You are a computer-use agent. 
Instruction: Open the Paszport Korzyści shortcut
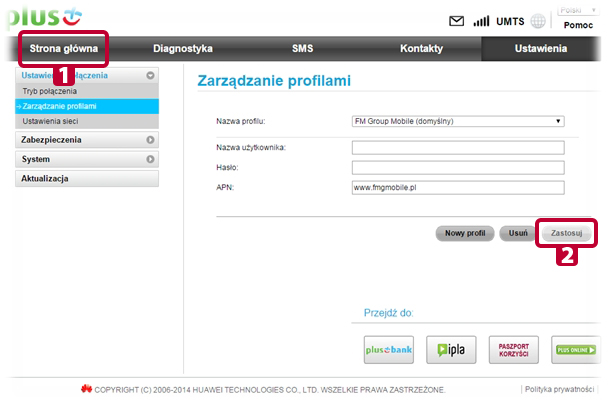coord(513,350)
